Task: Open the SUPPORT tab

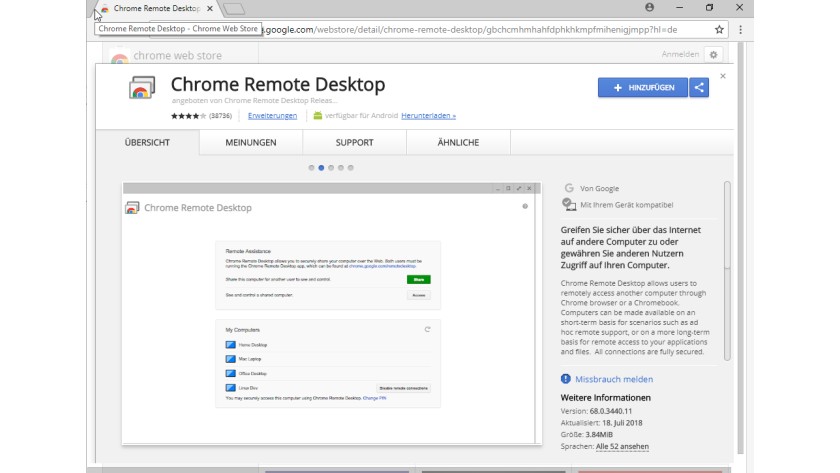Action: click(x=355, y=142)
